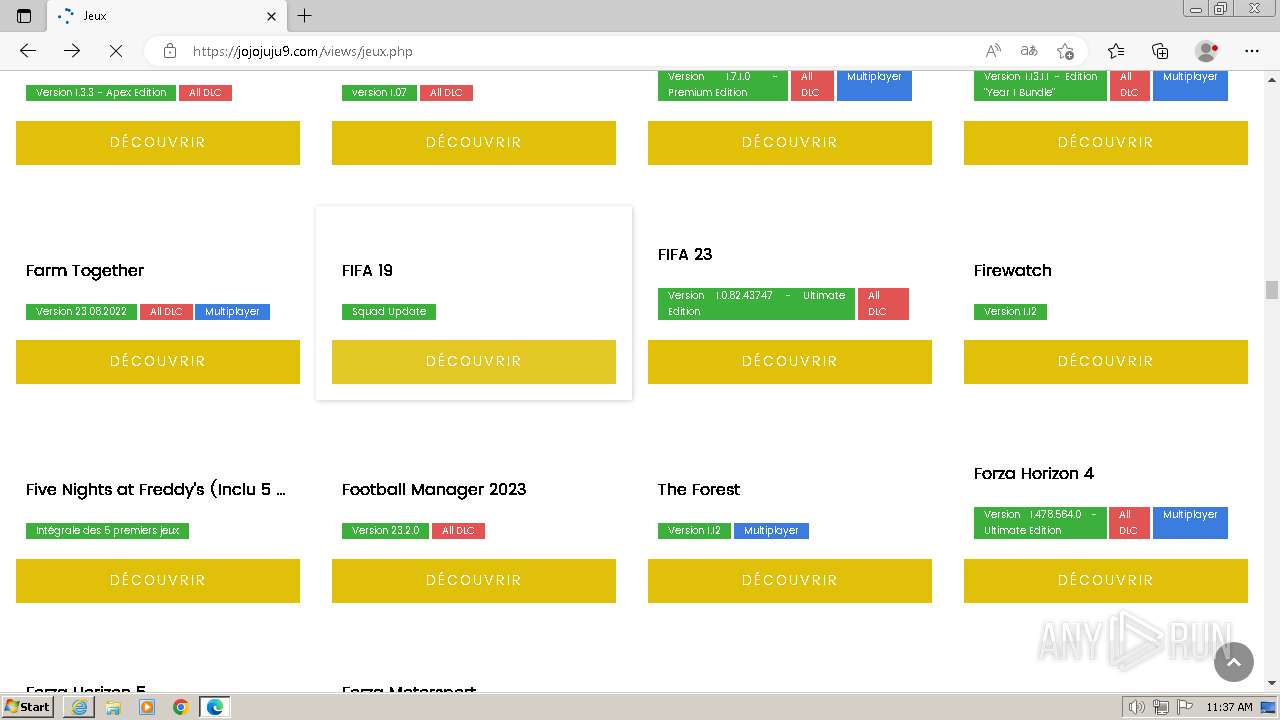Click Version 23.2.0 tag on Football Manager

386,531
